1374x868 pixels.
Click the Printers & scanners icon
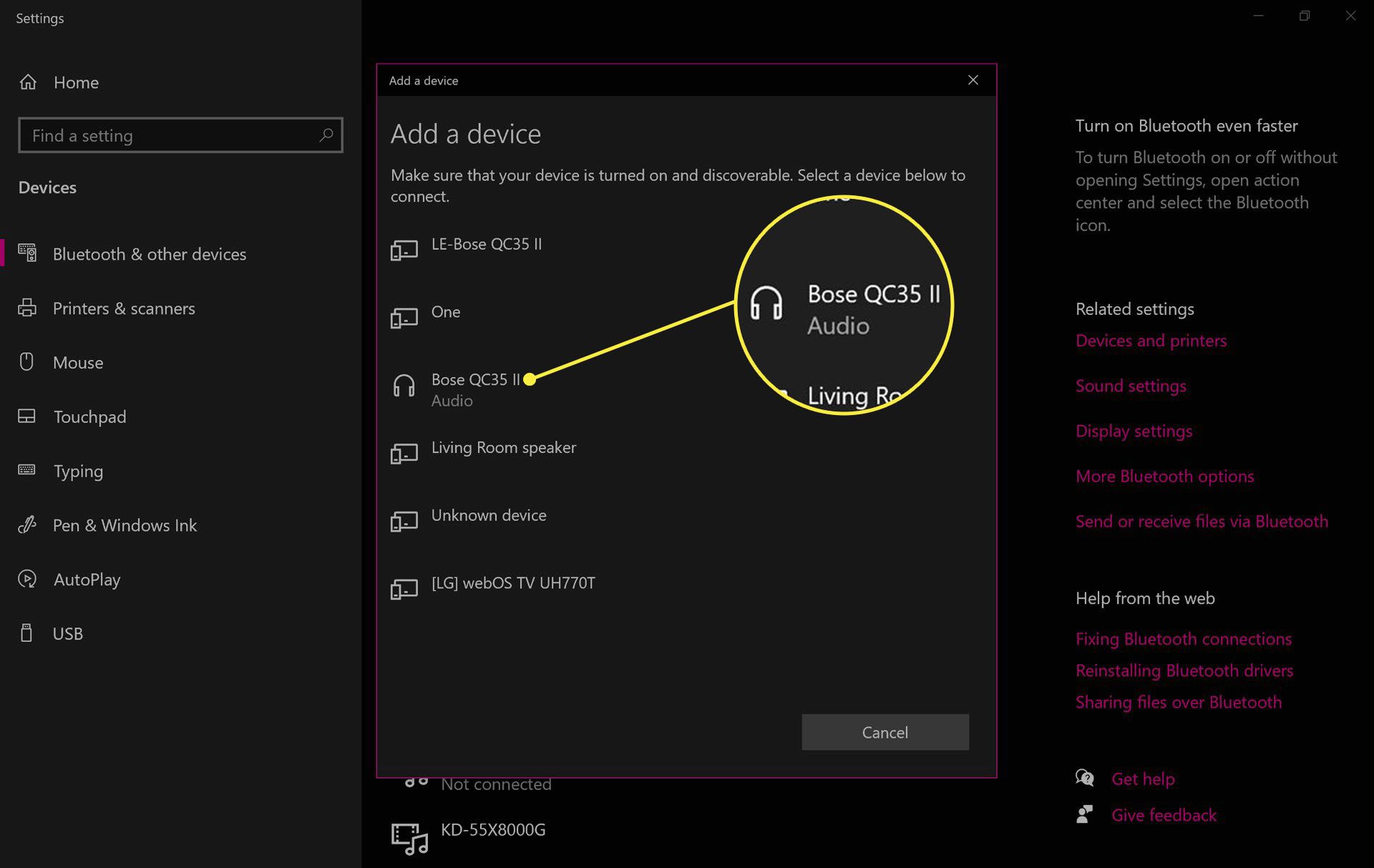click(x=27, y=308)
